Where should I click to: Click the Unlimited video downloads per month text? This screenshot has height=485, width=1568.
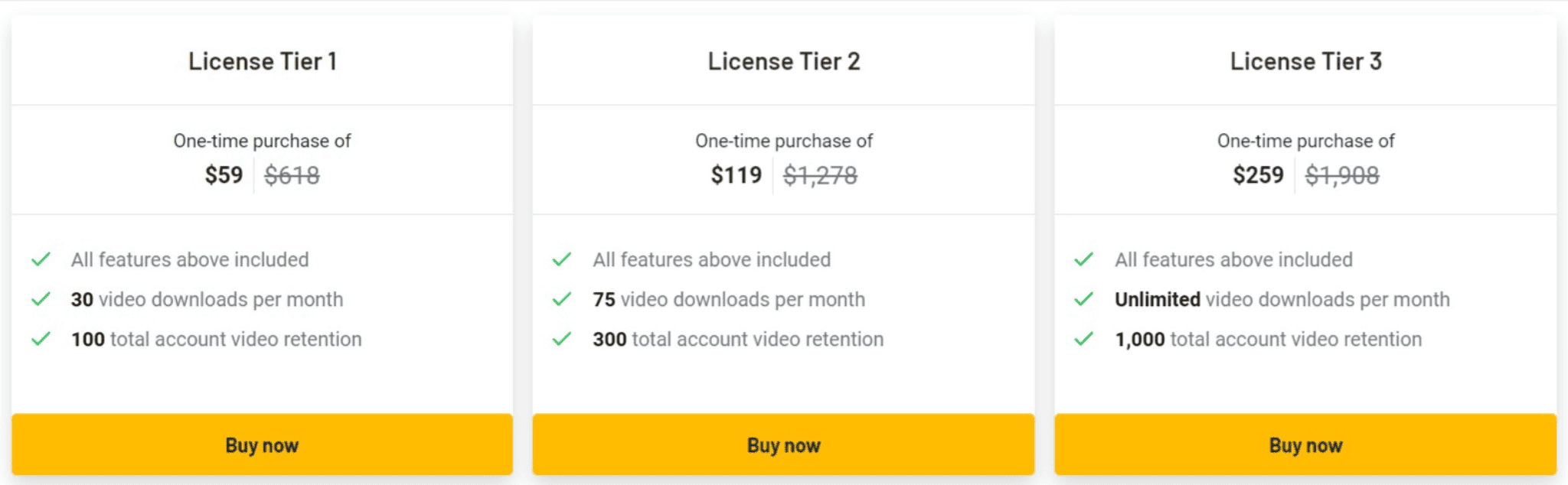point(1282,300)
